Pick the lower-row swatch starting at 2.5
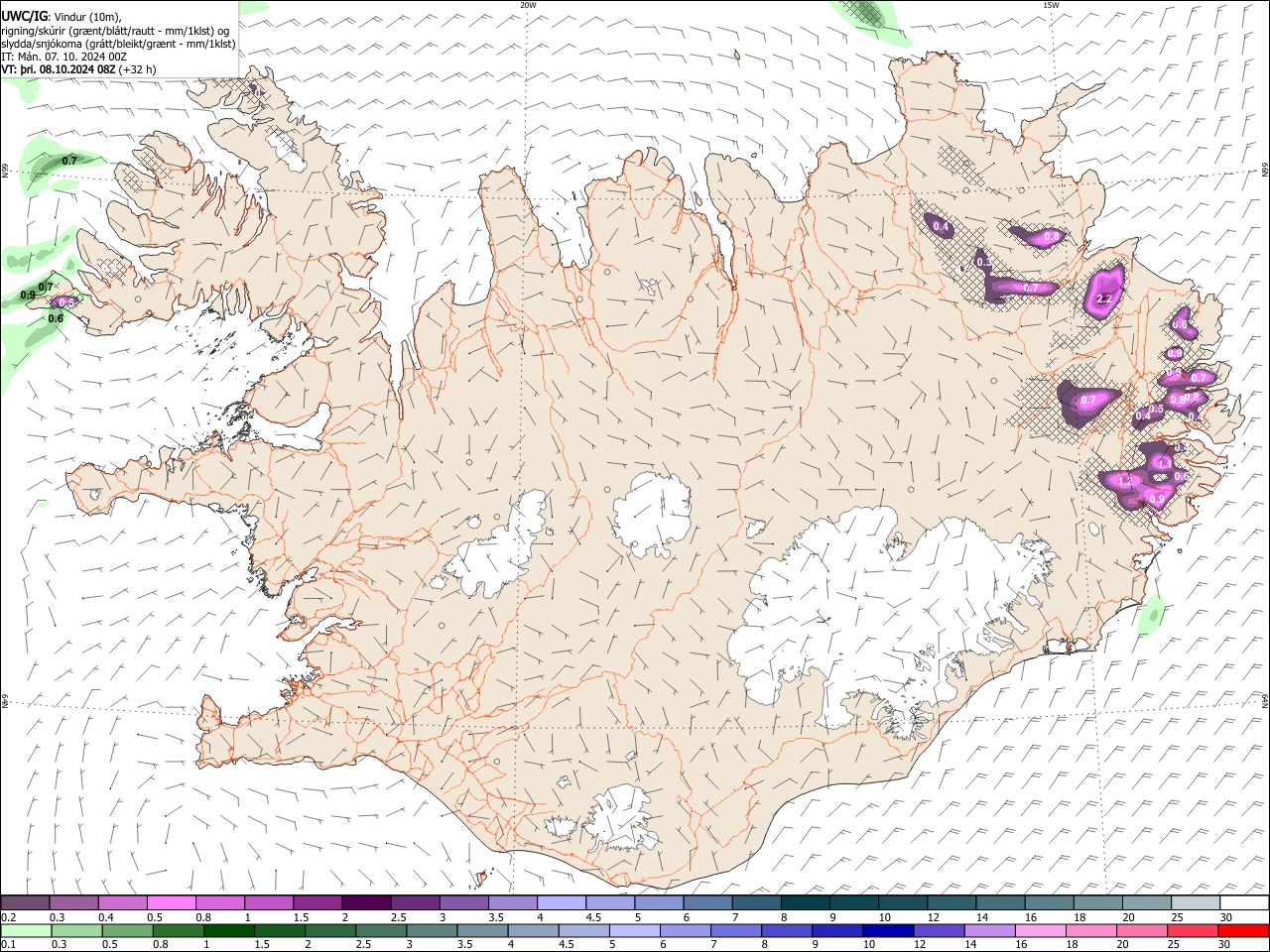 (380, 930)
